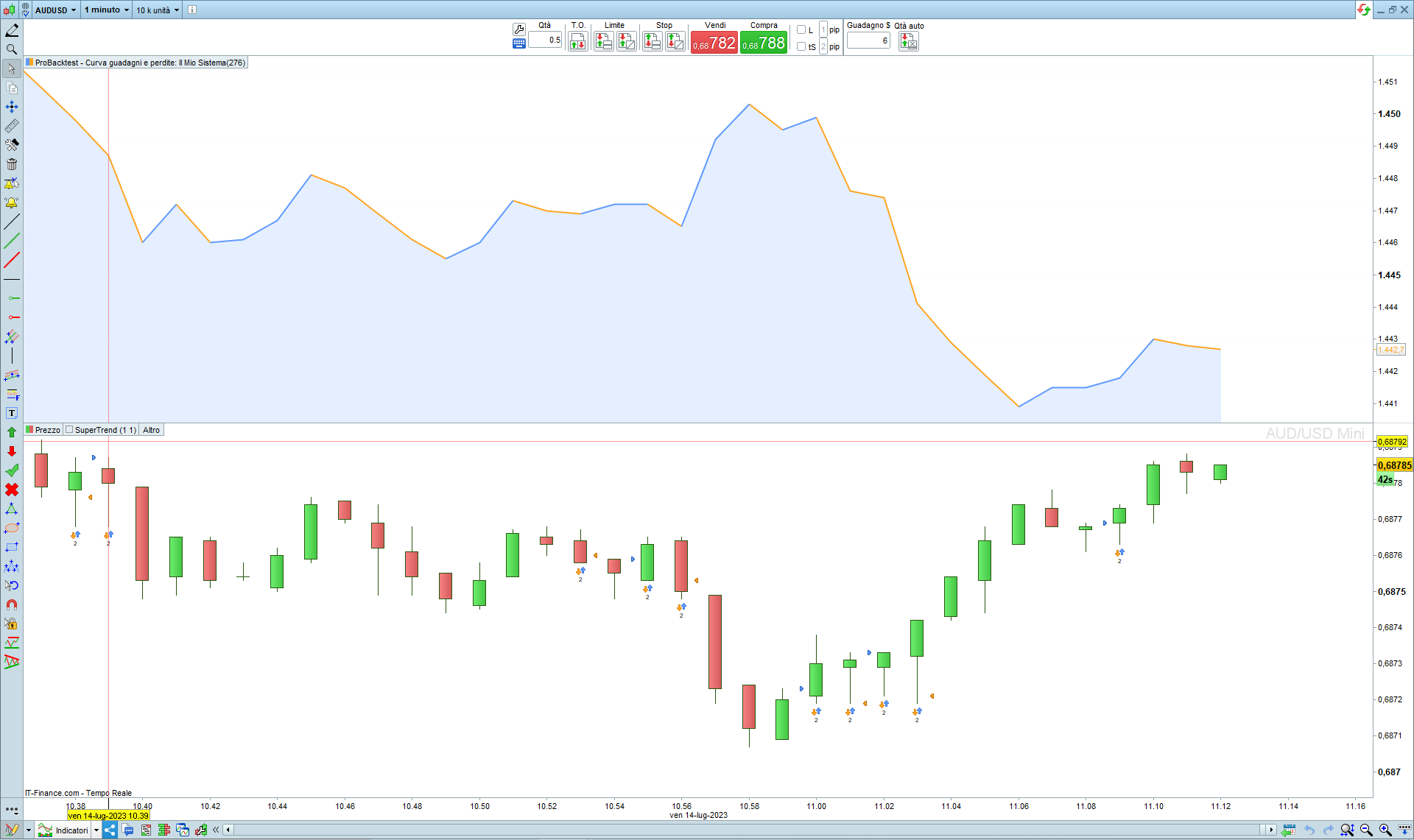Select the ruler measuring tool
The image size is (1414, 840).
[x=12, y=126]
